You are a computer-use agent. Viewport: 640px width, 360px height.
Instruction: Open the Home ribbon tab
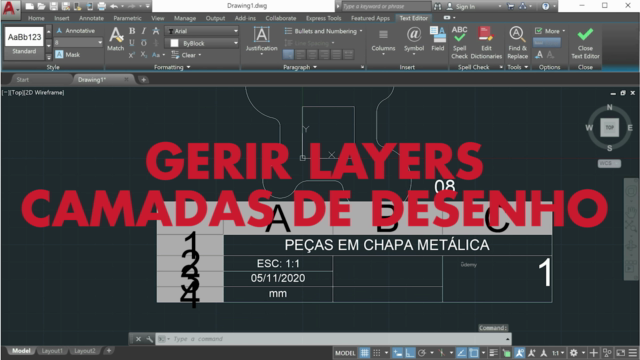click(36, 18)
